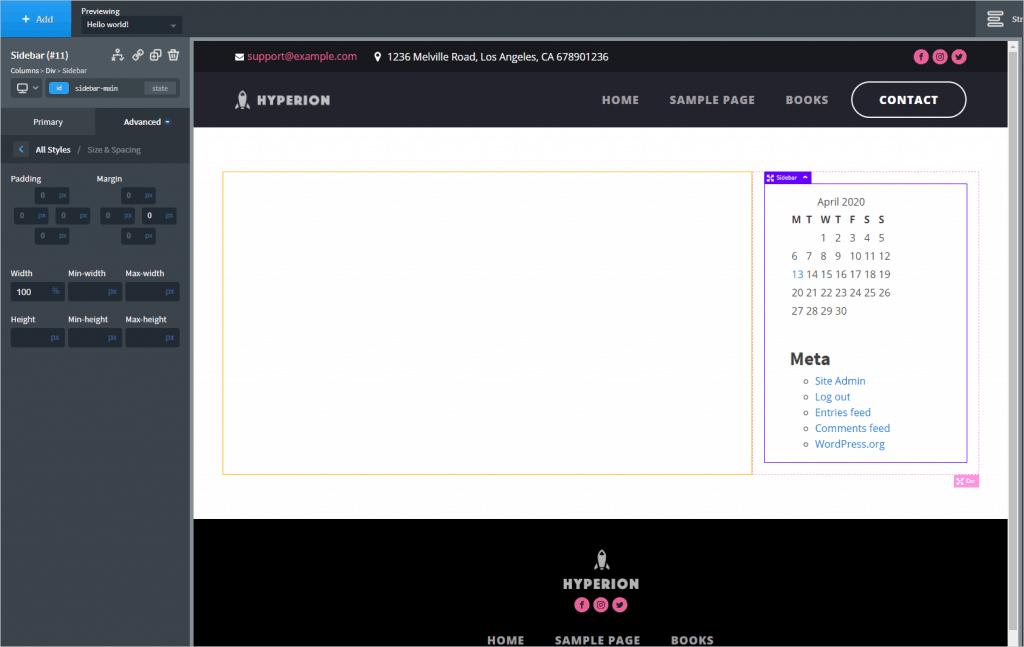
Task: Delete the Sidebar element with trash icon
Action: tap(173, 55)
